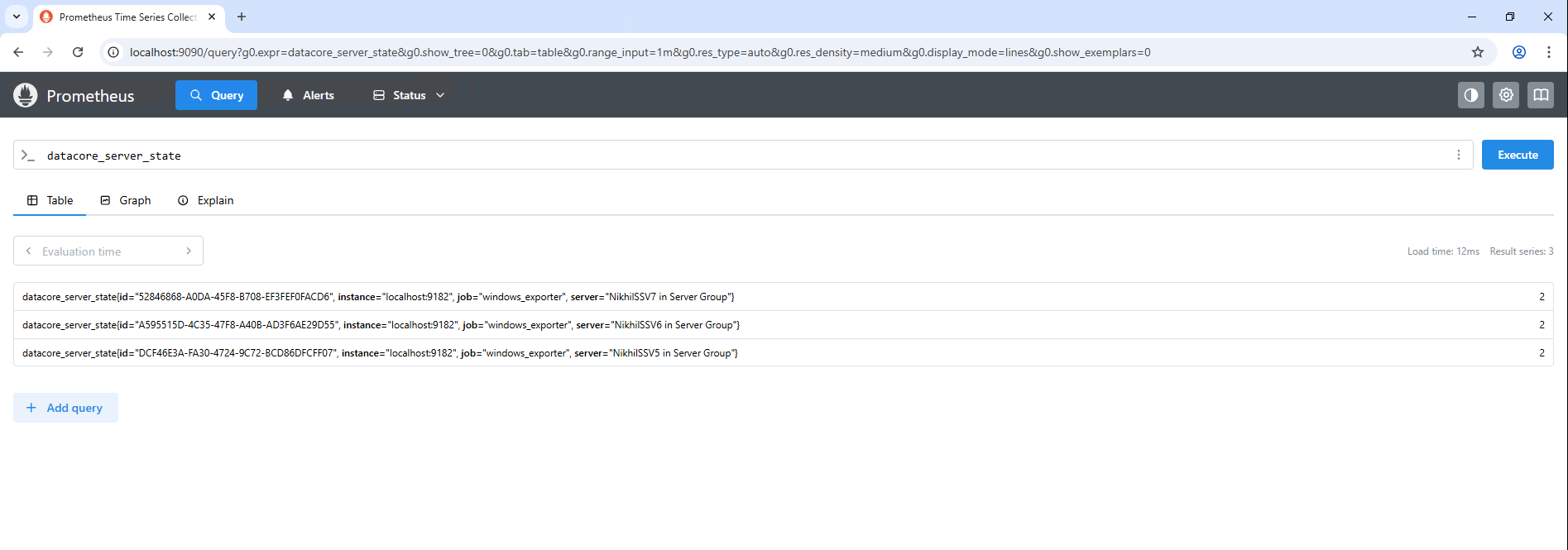View site information for localhost
The width and height of the screenshot is (1568, 550).
point(114,52)
